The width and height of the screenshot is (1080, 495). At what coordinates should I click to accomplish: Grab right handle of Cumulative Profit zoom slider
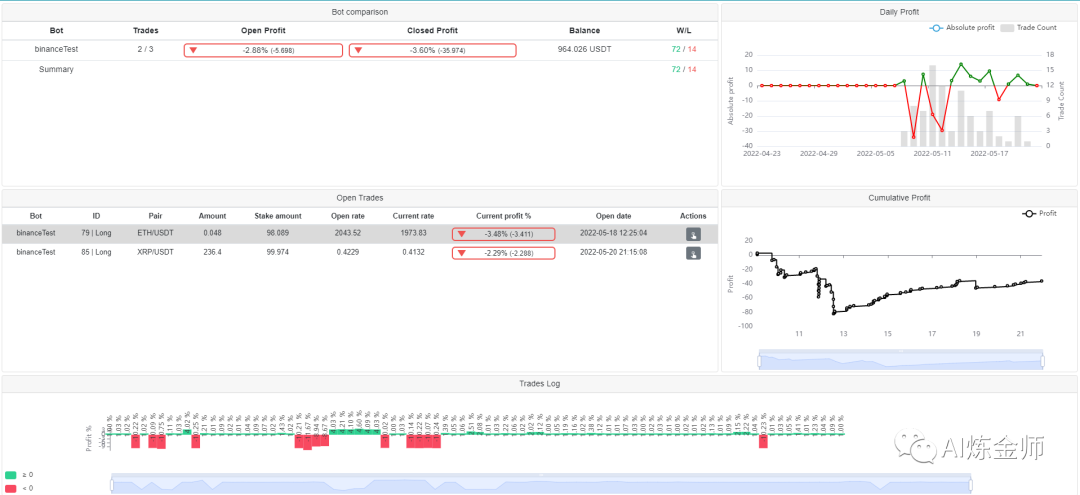tap(1042, 361)
